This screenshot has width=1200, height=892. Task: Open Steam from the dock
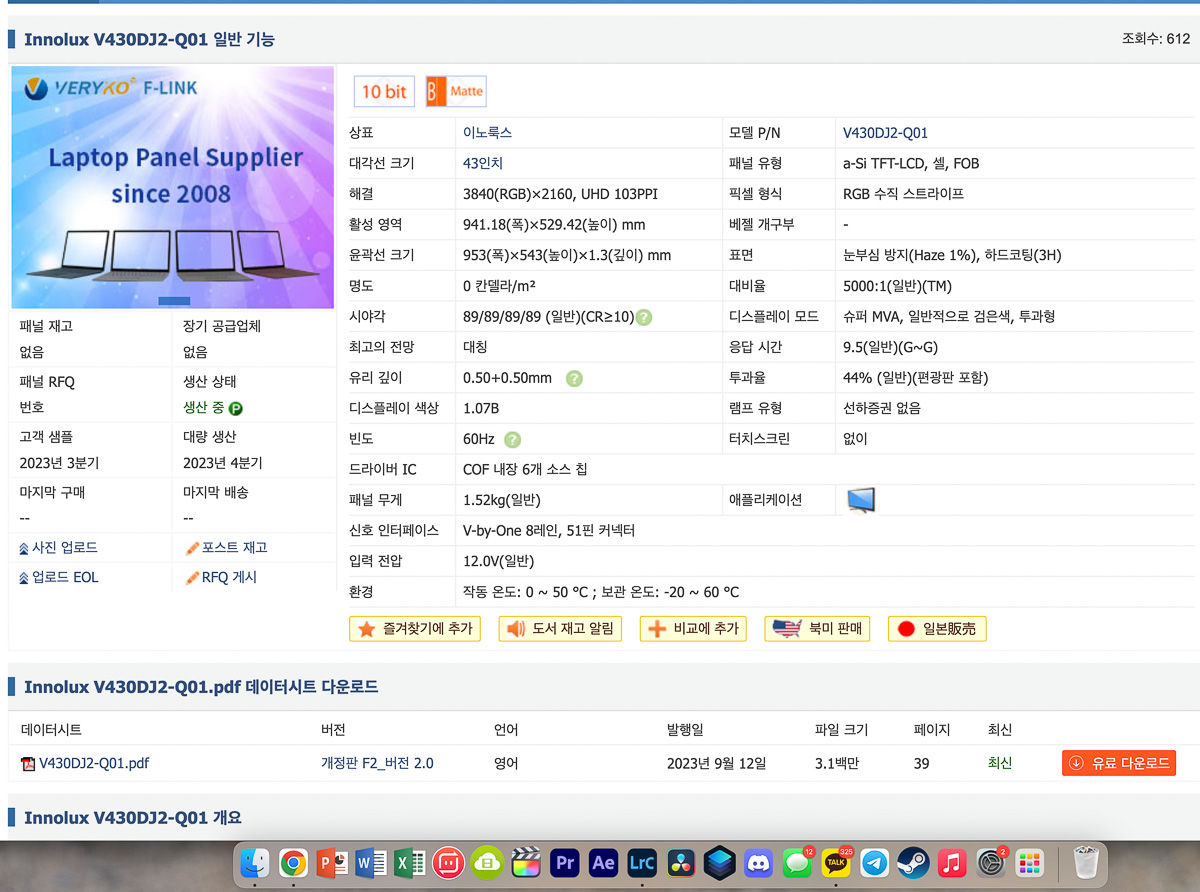(x=913, y=861)
